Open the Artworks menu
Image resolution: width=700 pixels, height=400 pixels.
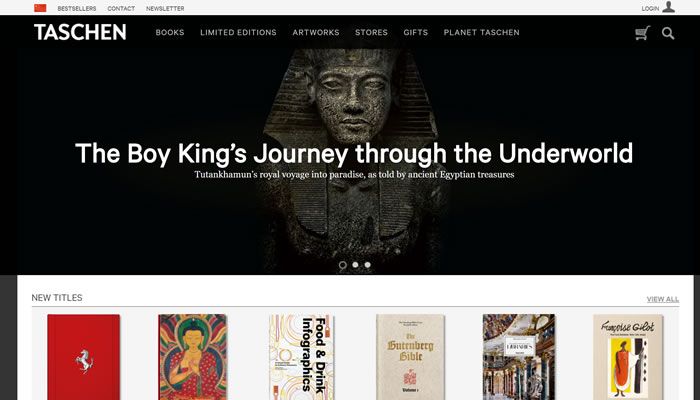[x=316, y=33]
